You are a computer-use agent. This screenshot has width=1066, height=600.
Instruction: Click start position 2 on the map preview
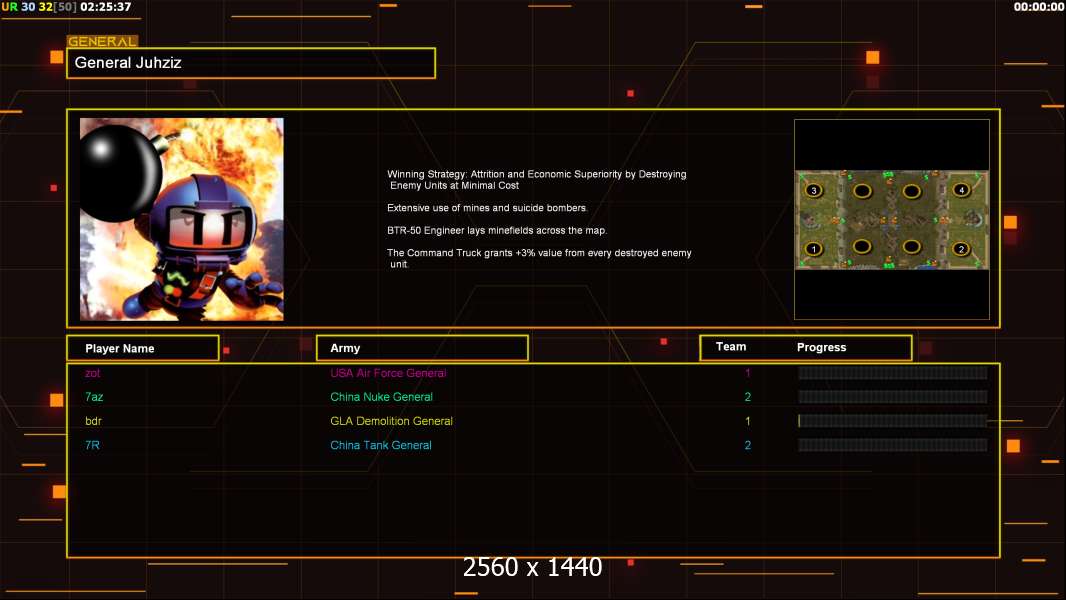coord(961,249)
